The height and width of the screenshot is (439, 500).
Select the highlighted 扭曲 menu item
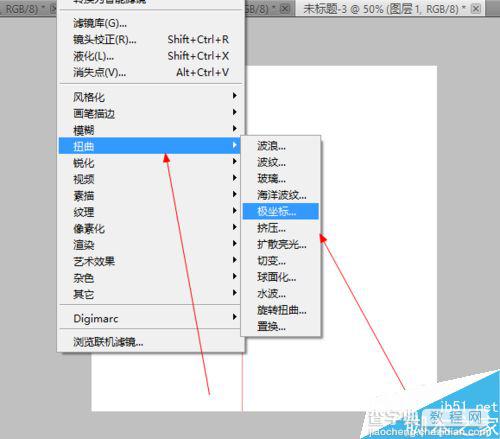(150, 146)
